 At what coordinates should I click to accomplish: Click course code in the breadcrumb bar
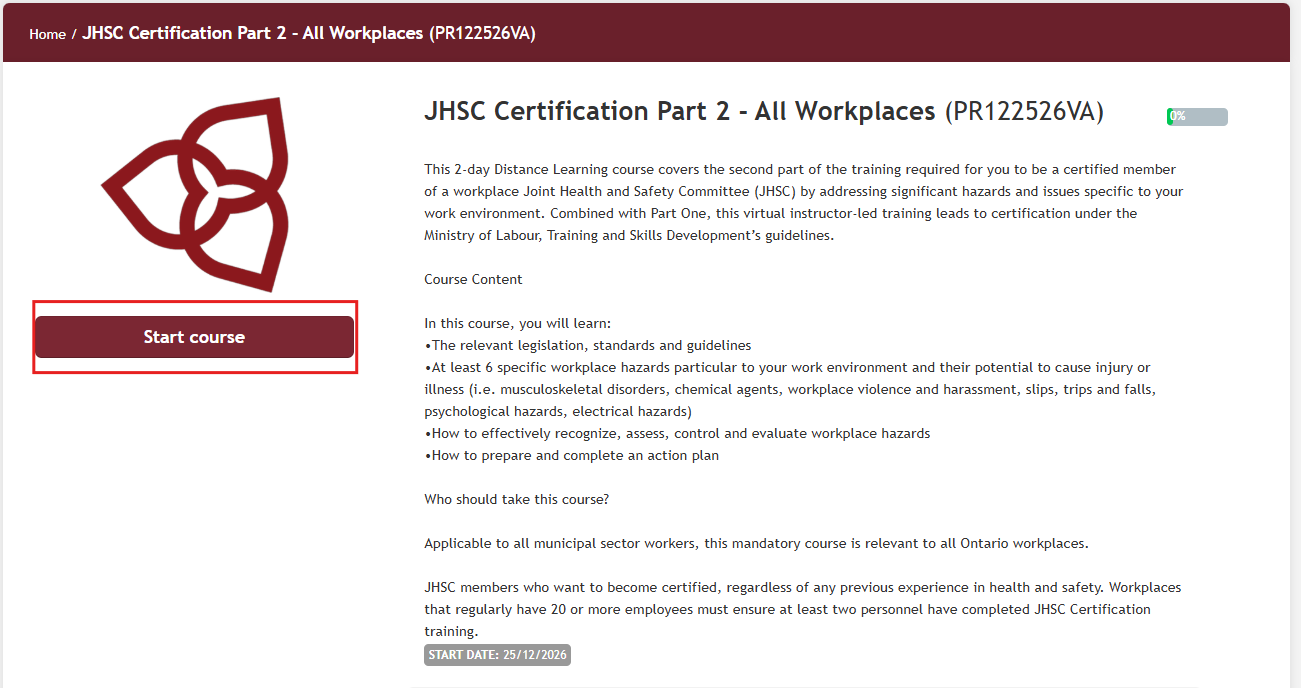[x=482, y=33]
